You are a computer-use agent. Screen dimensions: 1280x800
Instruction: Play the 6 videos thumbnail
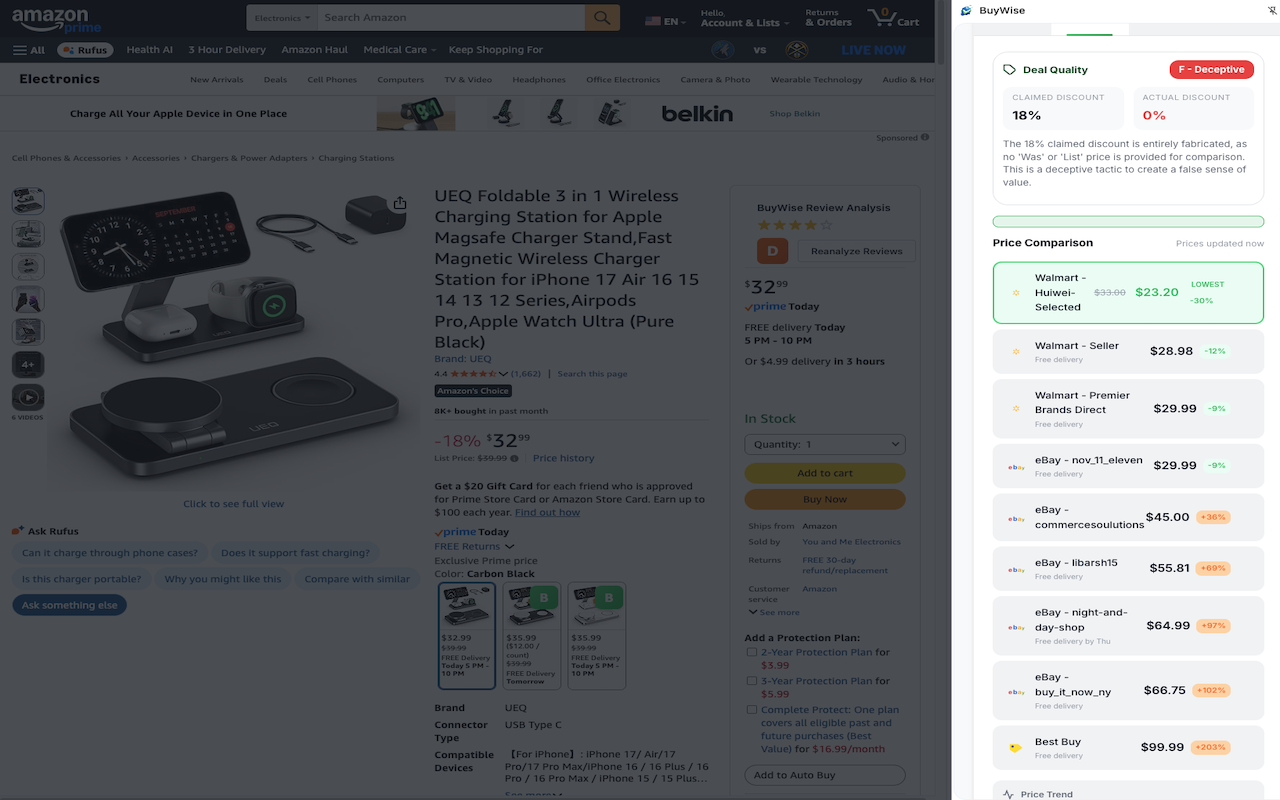(x=28, y=397)
